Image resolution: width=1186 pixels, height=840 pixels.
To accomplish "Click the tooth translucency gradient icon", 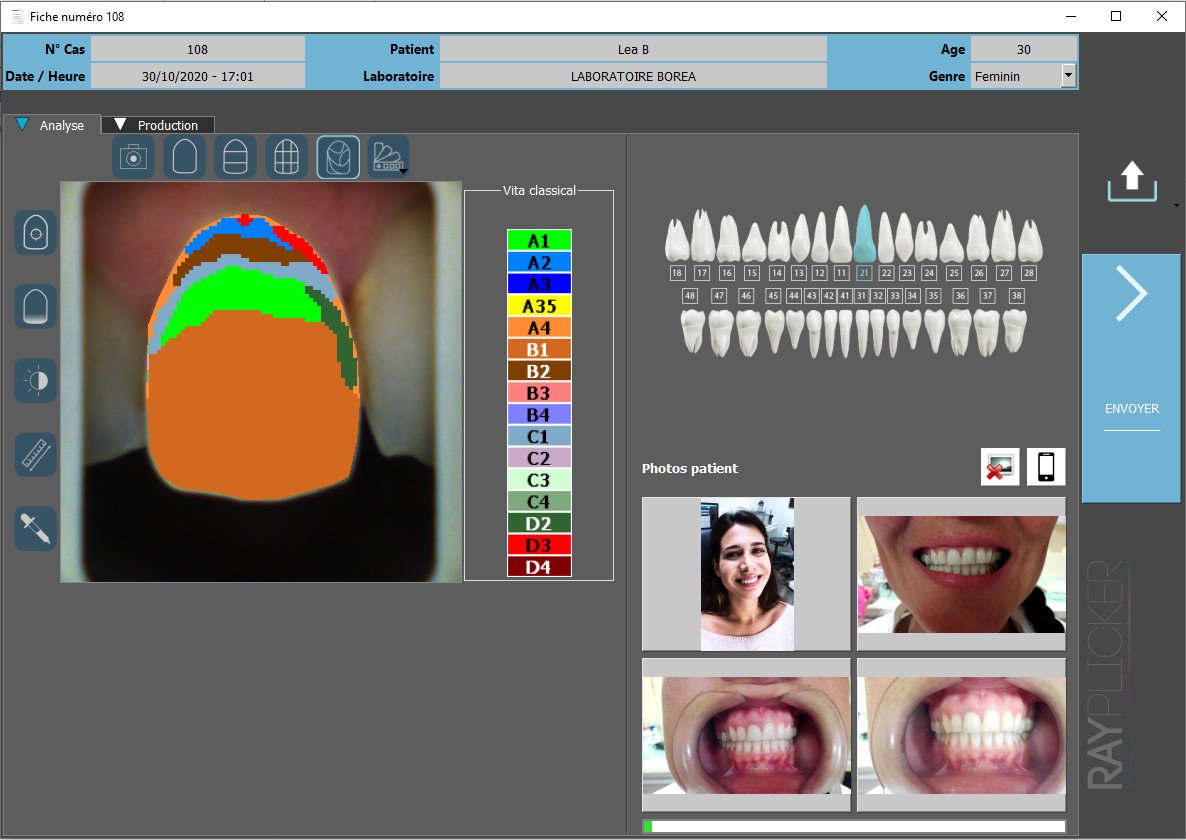I will [x=36, y=306].
